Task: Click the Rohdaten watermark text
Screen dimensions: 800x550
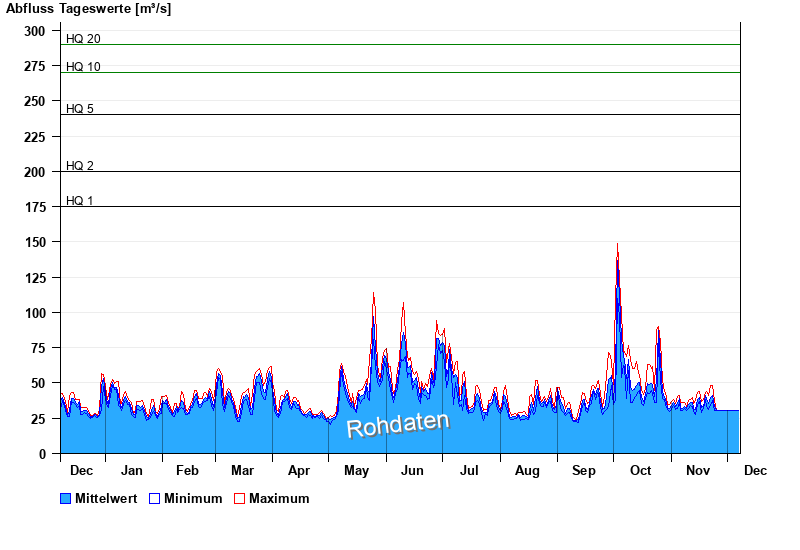Action: point(398,425)
